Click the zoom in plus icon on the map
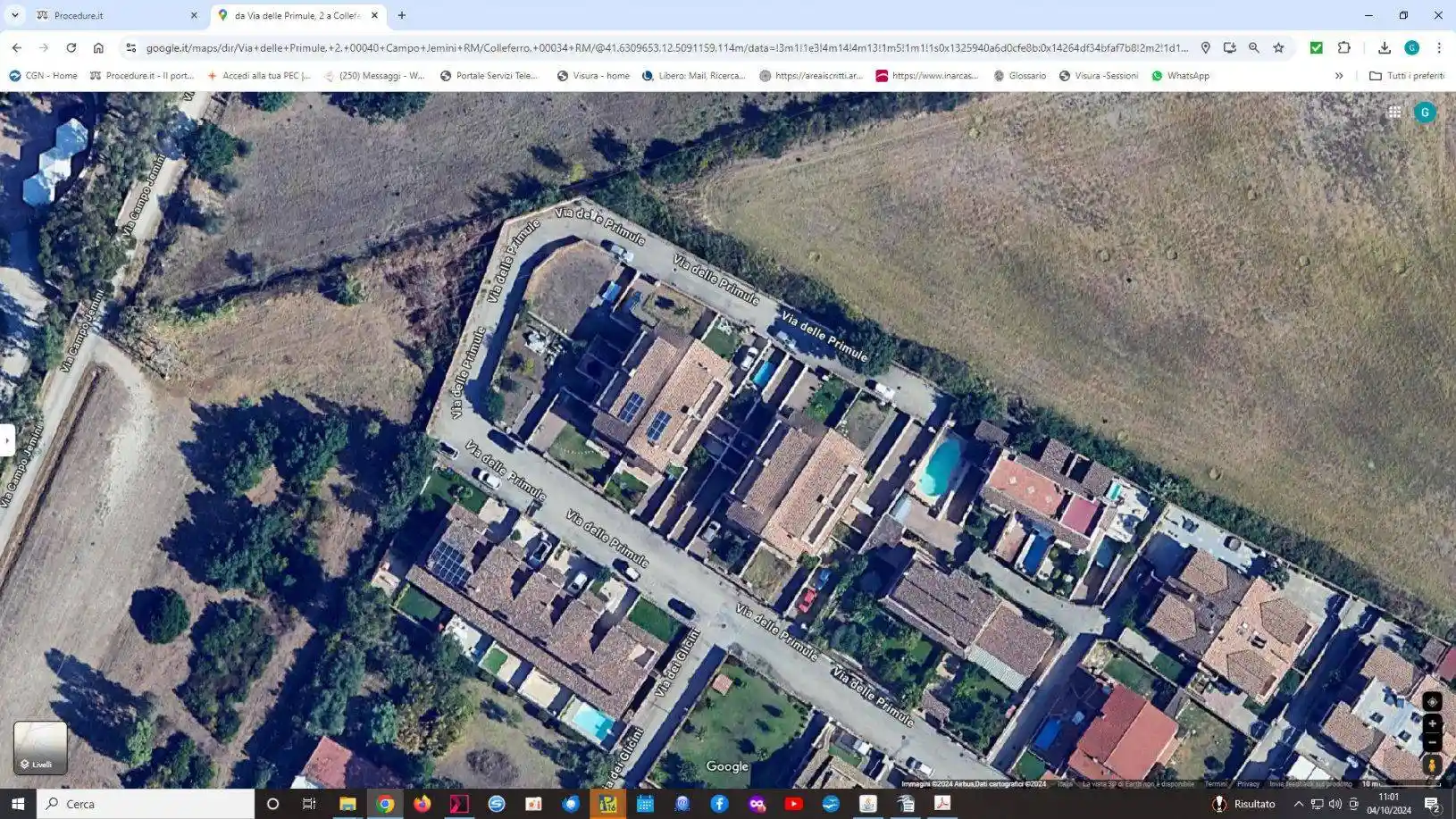 (1432, 723)
